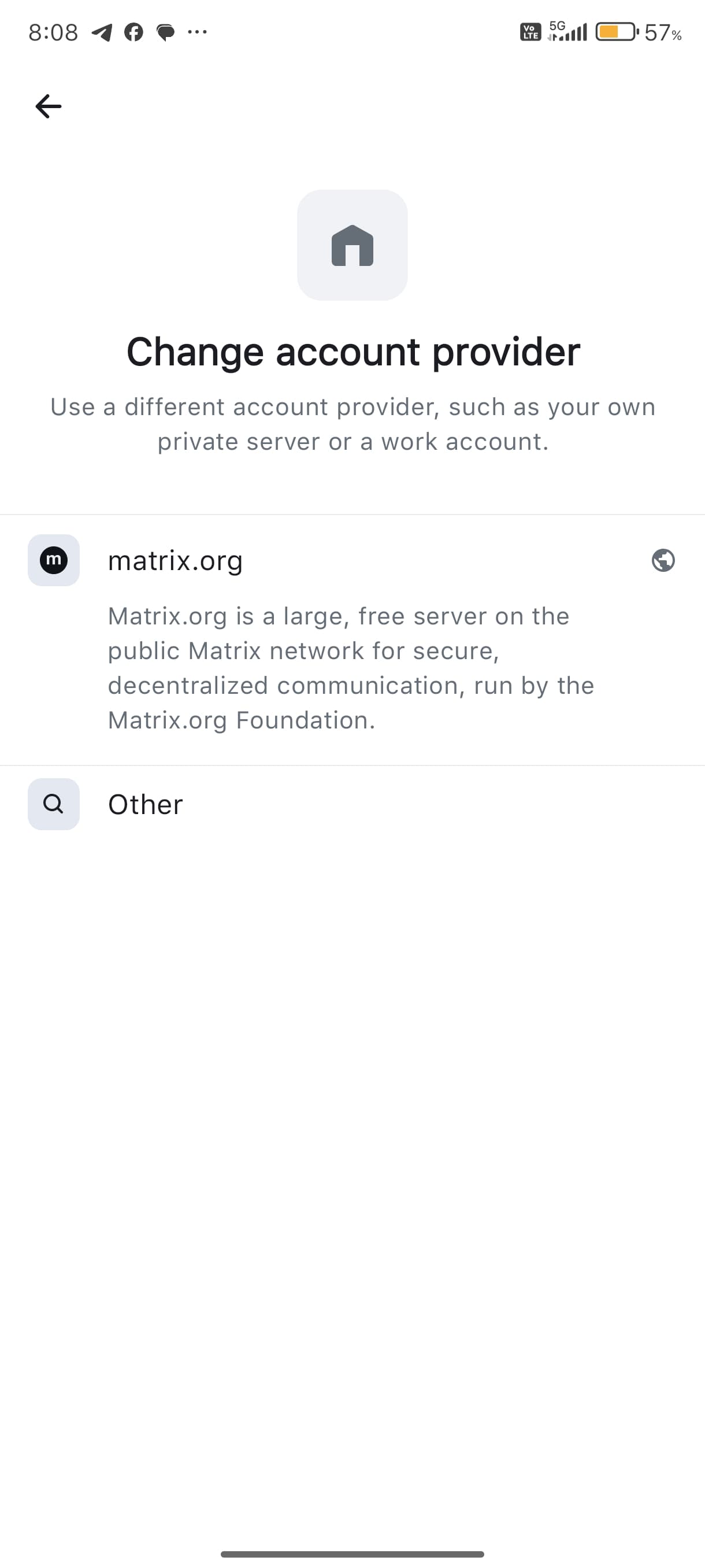
Task: Tap the 8:08 clock in status bar
Action: 54,32
